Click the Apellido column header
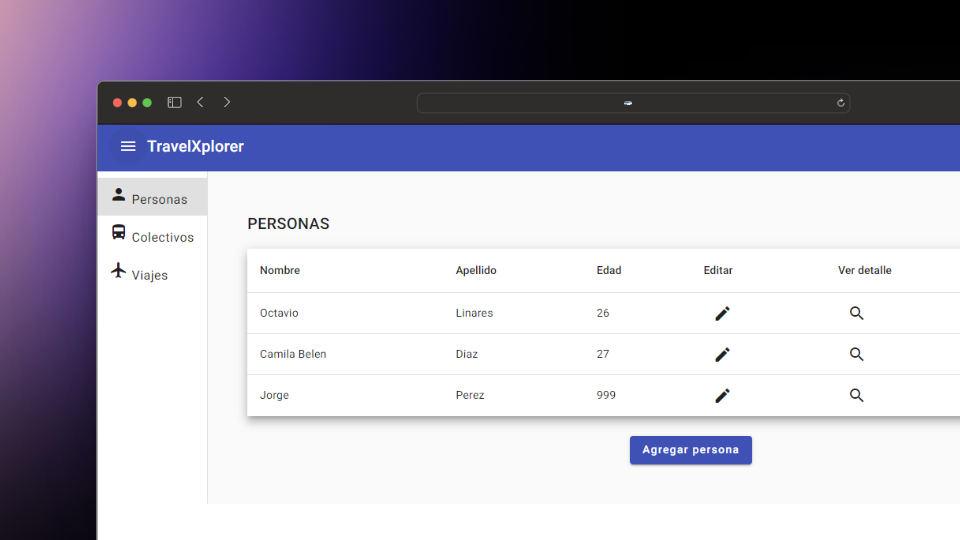 (x=476, y=270)
